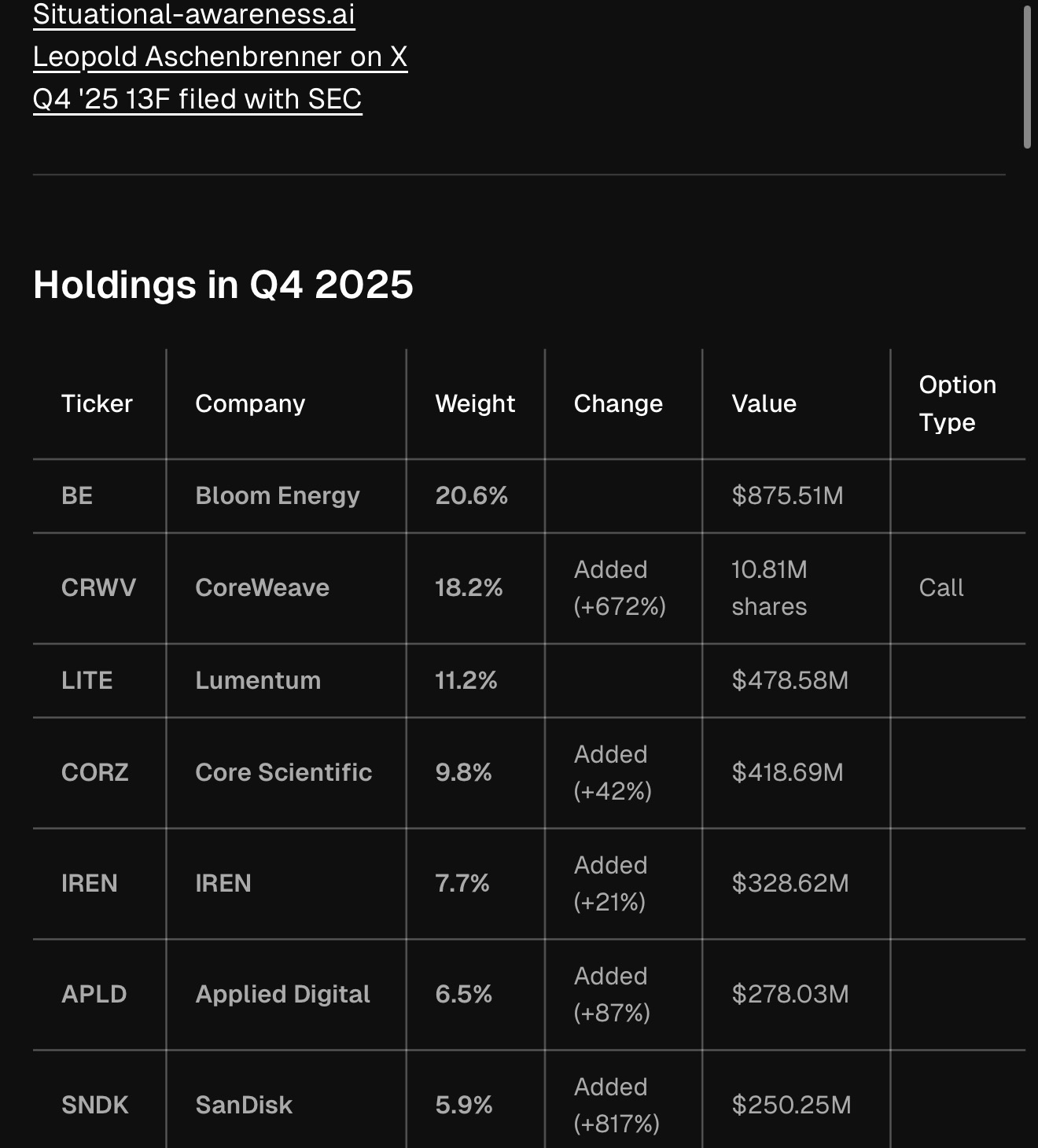Click the Core Scientific company name
The width and height of the screenshot is (1038, 1148).
[283, 772]
